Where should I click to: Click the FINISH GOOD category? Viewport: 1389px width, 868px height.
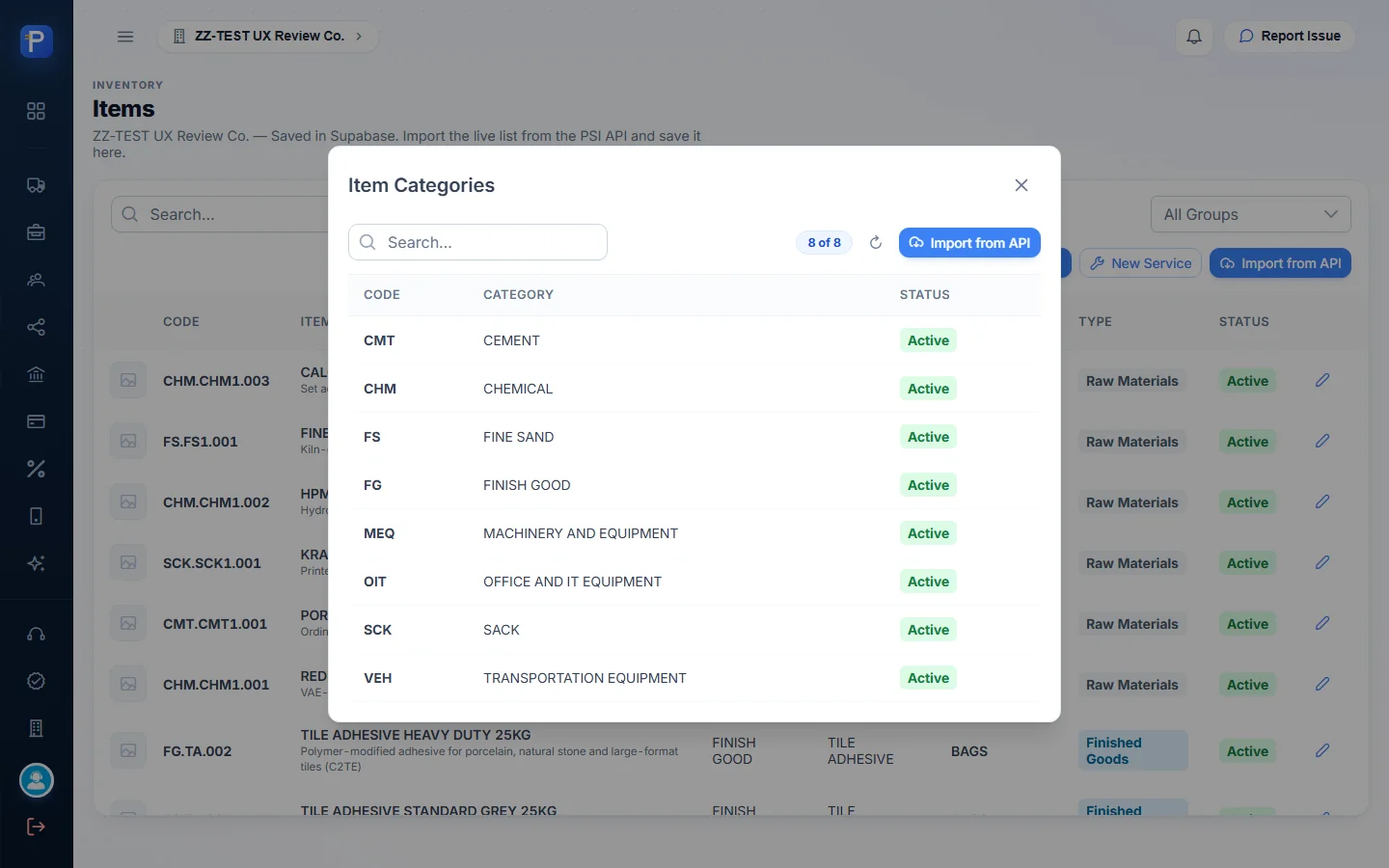click(x=527, y=485)
